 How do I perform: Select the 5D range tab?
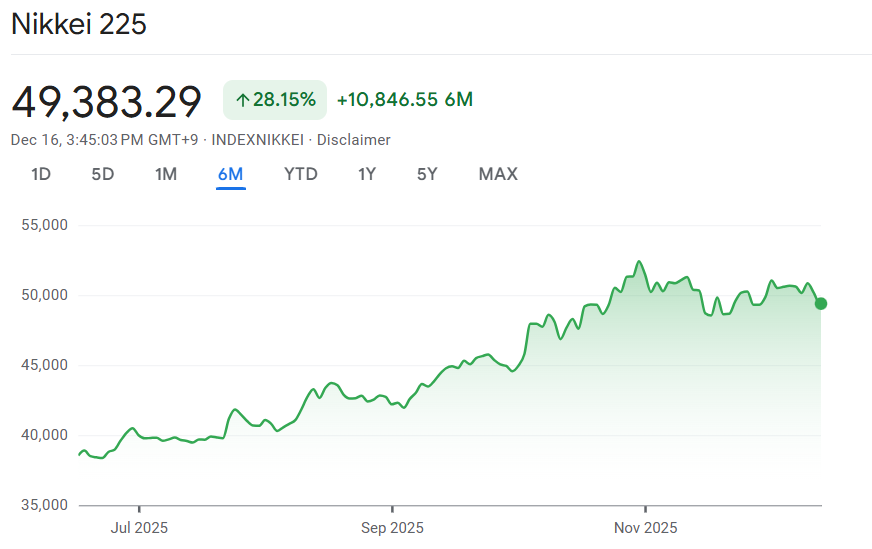[103, 174]
